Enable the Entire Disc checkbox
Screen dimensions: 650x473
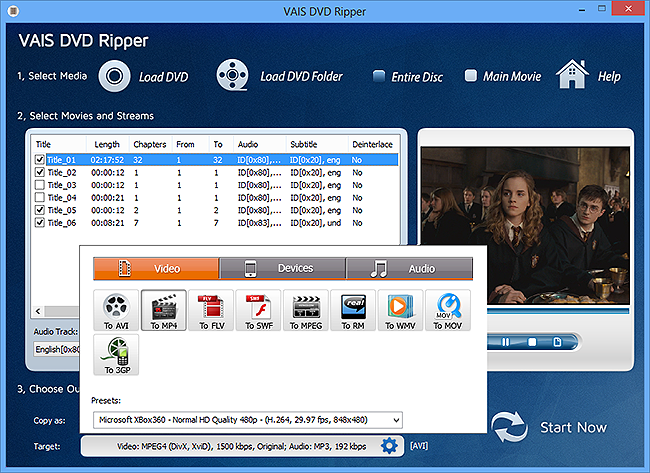point(379,76)
